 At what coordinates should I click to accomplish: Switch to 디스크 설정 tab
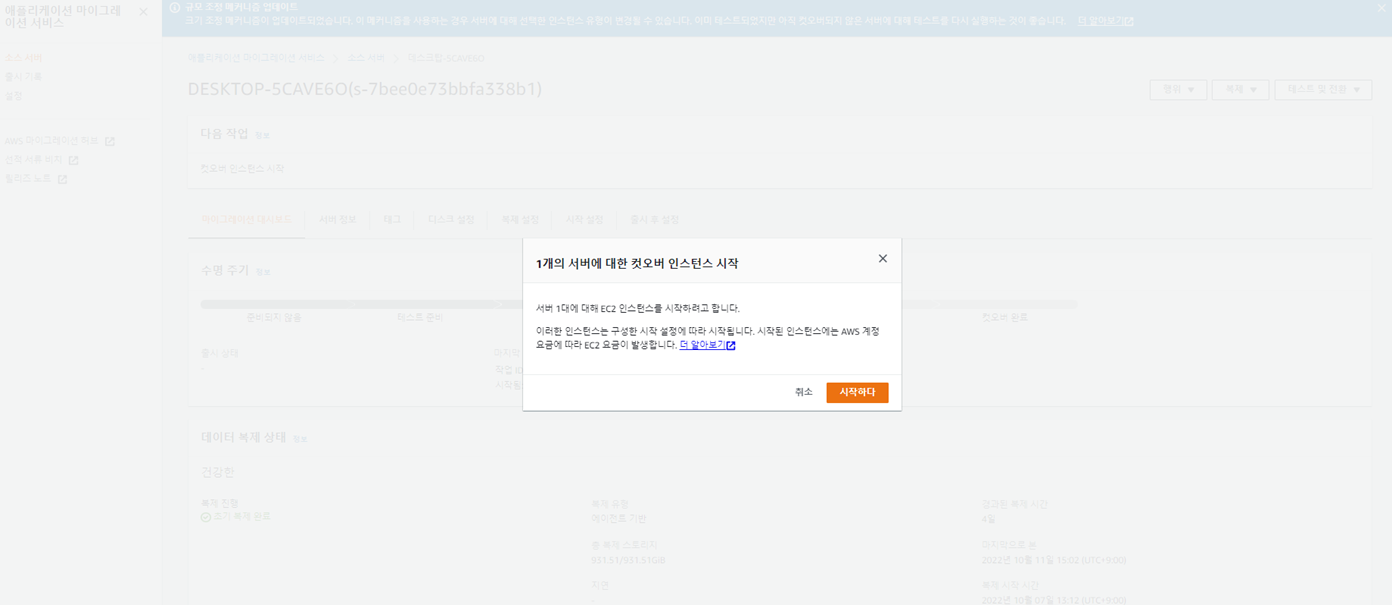coord(451,219)
